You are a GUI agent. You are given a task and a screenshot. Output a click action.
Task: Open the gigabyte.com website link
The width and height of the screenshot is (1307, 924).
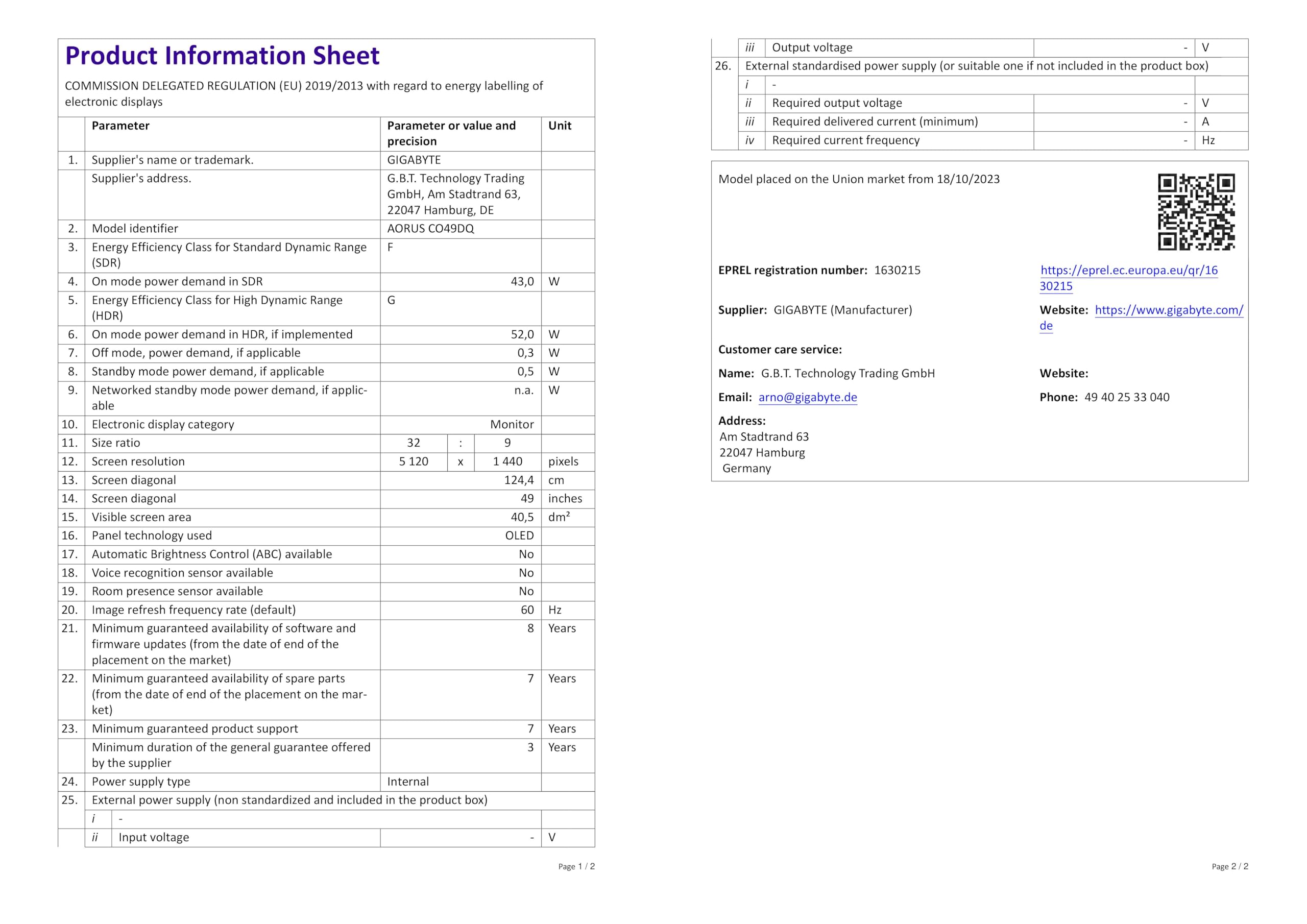[1169, 310]
